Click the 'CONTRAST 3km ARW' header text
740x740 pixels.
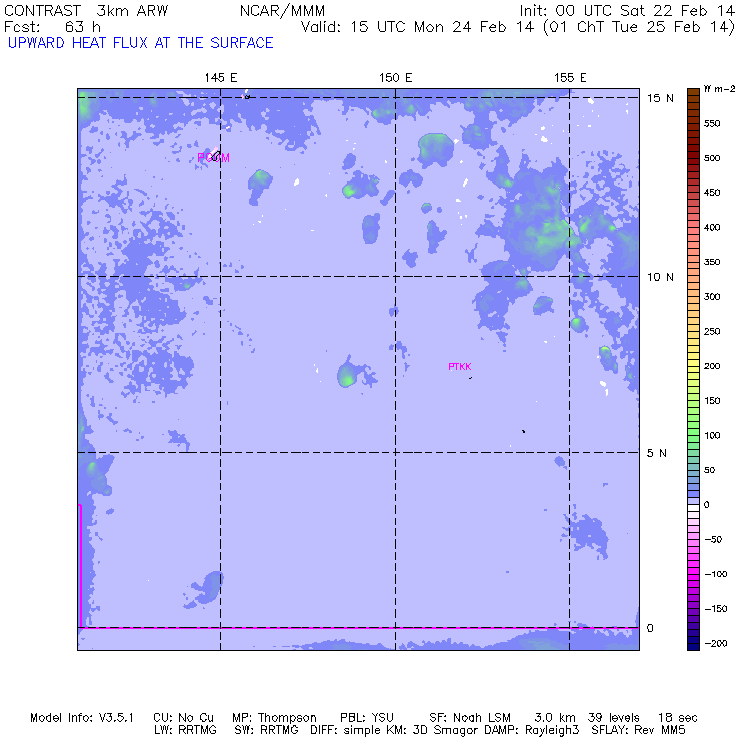pos(86,11)
